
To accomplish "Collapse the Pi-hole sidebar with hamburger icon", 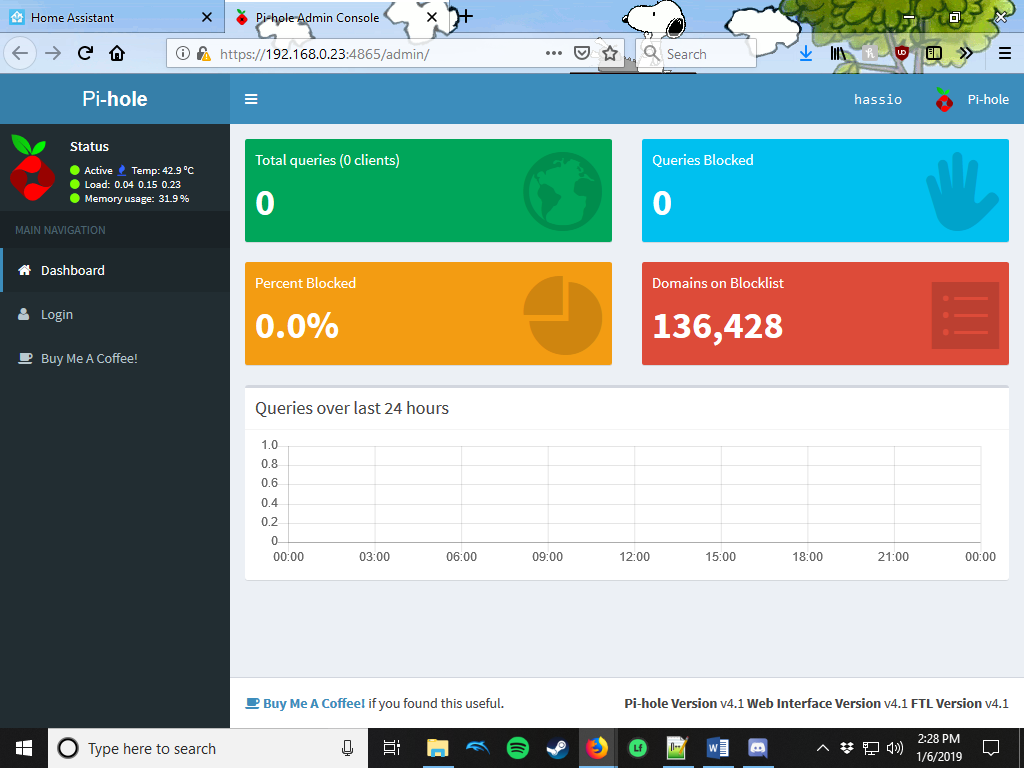I will pyautogui.click(x=251, y=99).
